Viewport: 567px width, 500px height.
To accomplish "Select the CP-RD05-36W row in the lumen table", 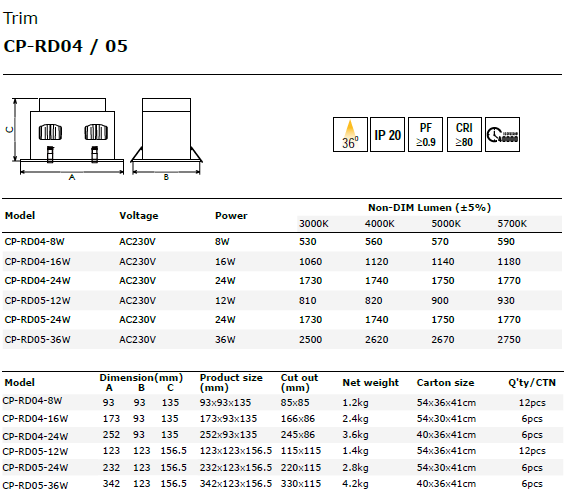I will click(282, 339).
